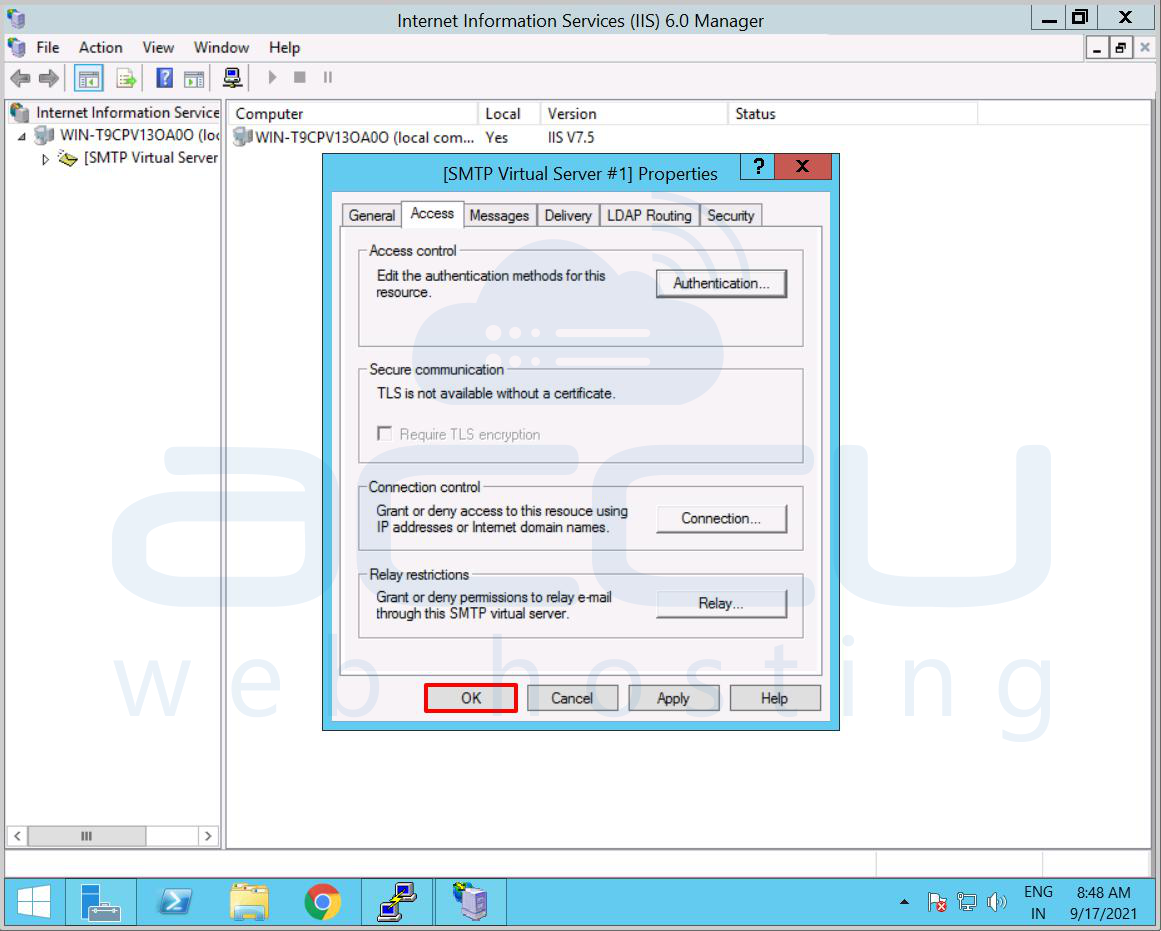Screen dimensions: 1161x931
Task: Click the network tray icon
Action: [x=966, y=902]
